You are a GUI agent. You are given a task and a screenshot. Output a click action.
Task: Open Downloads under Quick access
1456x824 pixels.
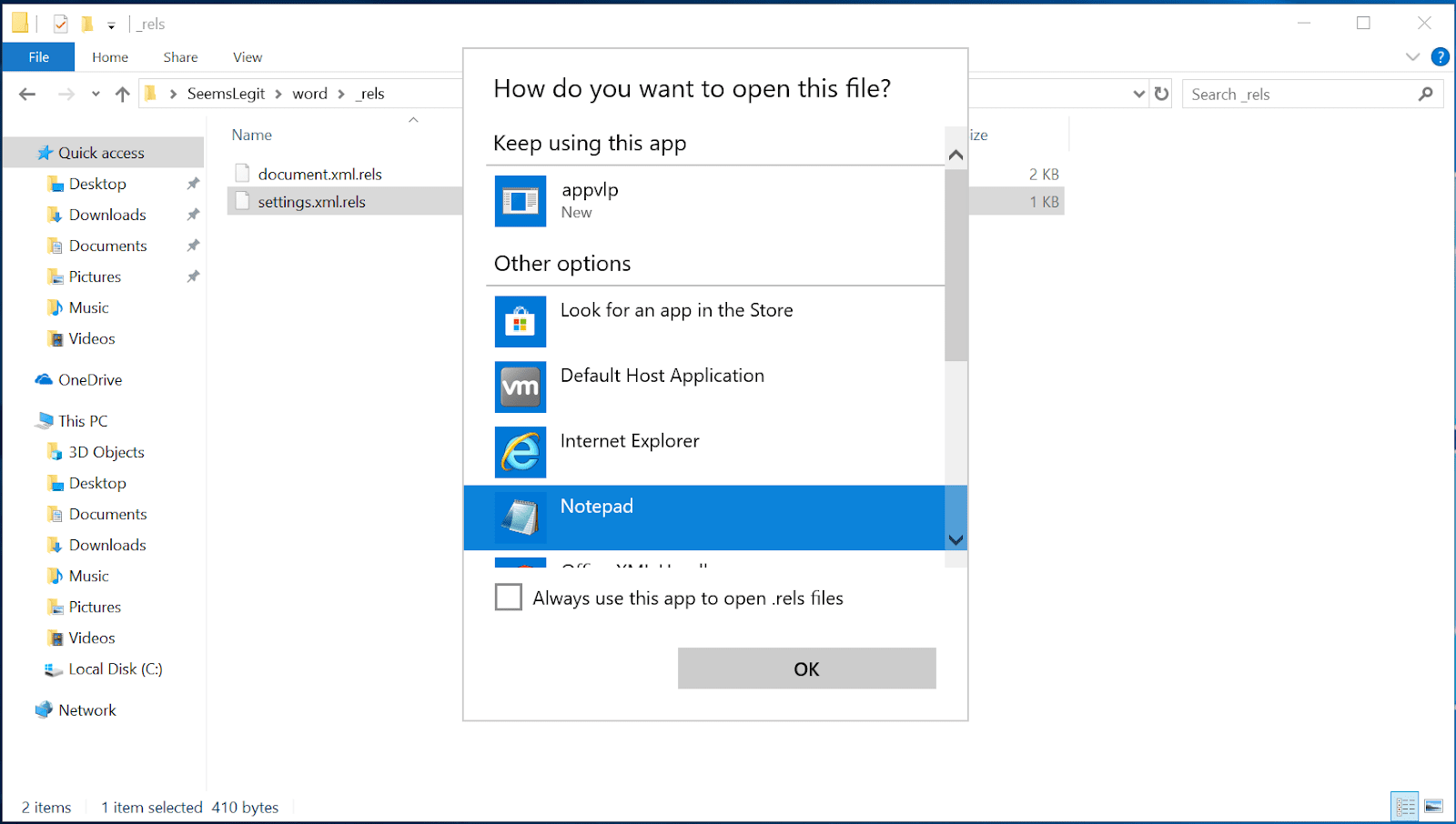(x=107, y=215)
